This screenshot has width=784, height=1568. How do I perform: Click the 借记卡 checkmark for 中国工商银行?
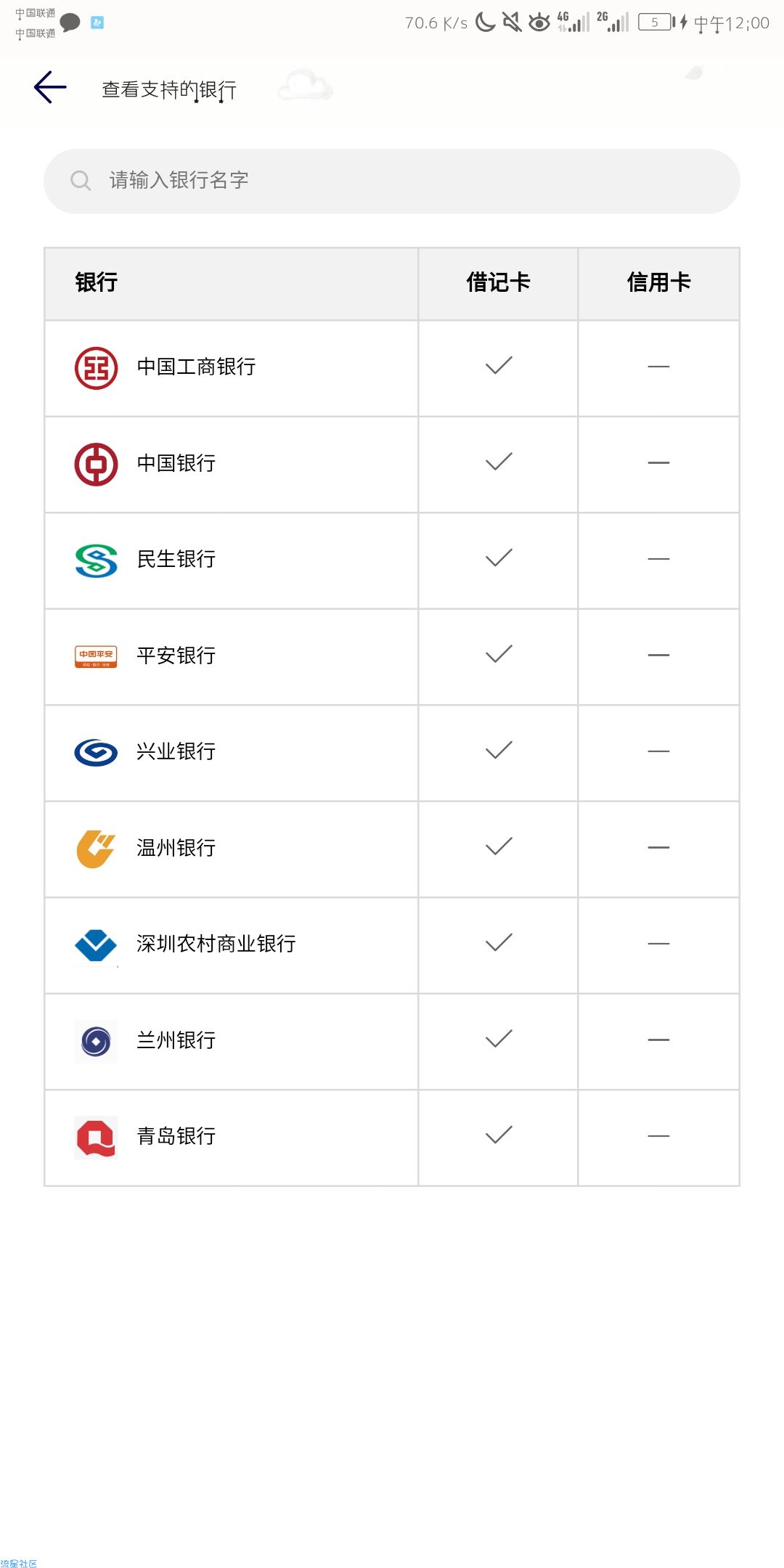[x=499, y=366]
